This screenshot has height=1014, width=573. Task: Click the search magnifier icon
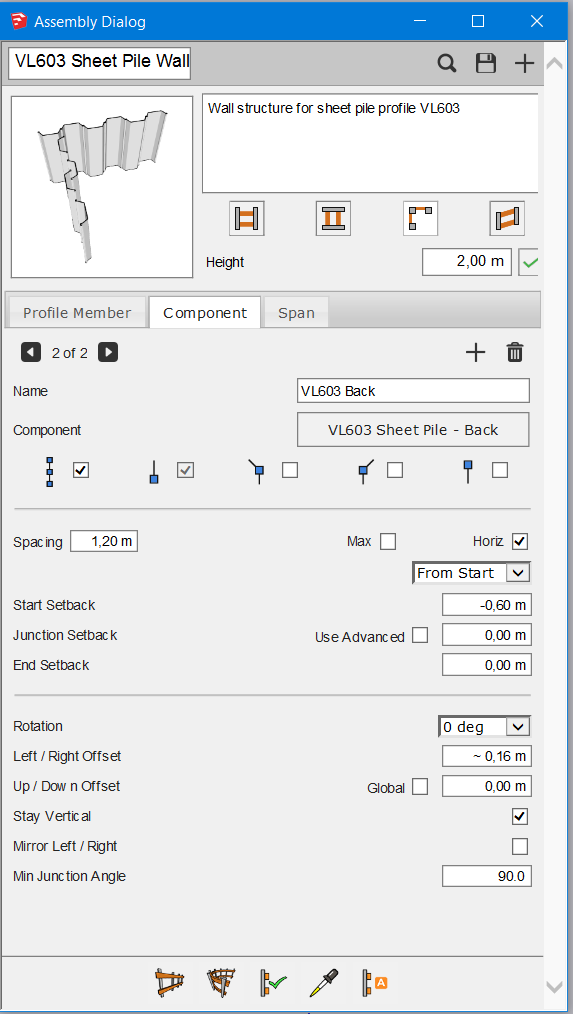[x=447, y=63]
